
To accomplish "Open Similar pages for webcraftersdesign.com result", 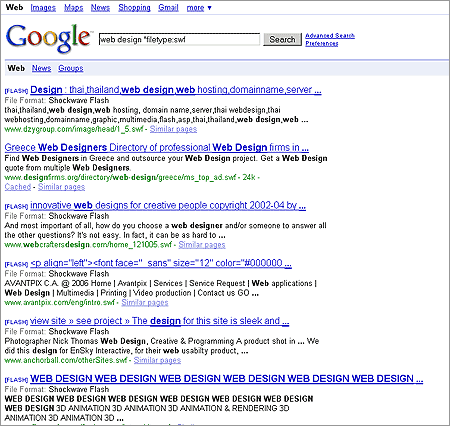I will pyautogui.click(x=202, y=245).
